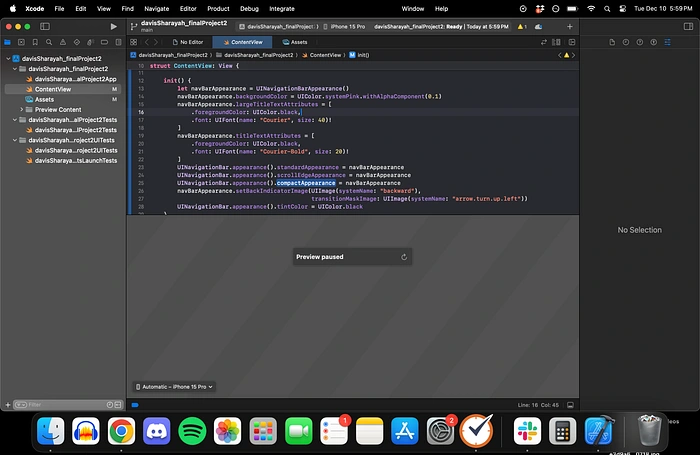Screen dimensions: 700x455
Task: Resume preview with the refresh icon
Action: 402,257
